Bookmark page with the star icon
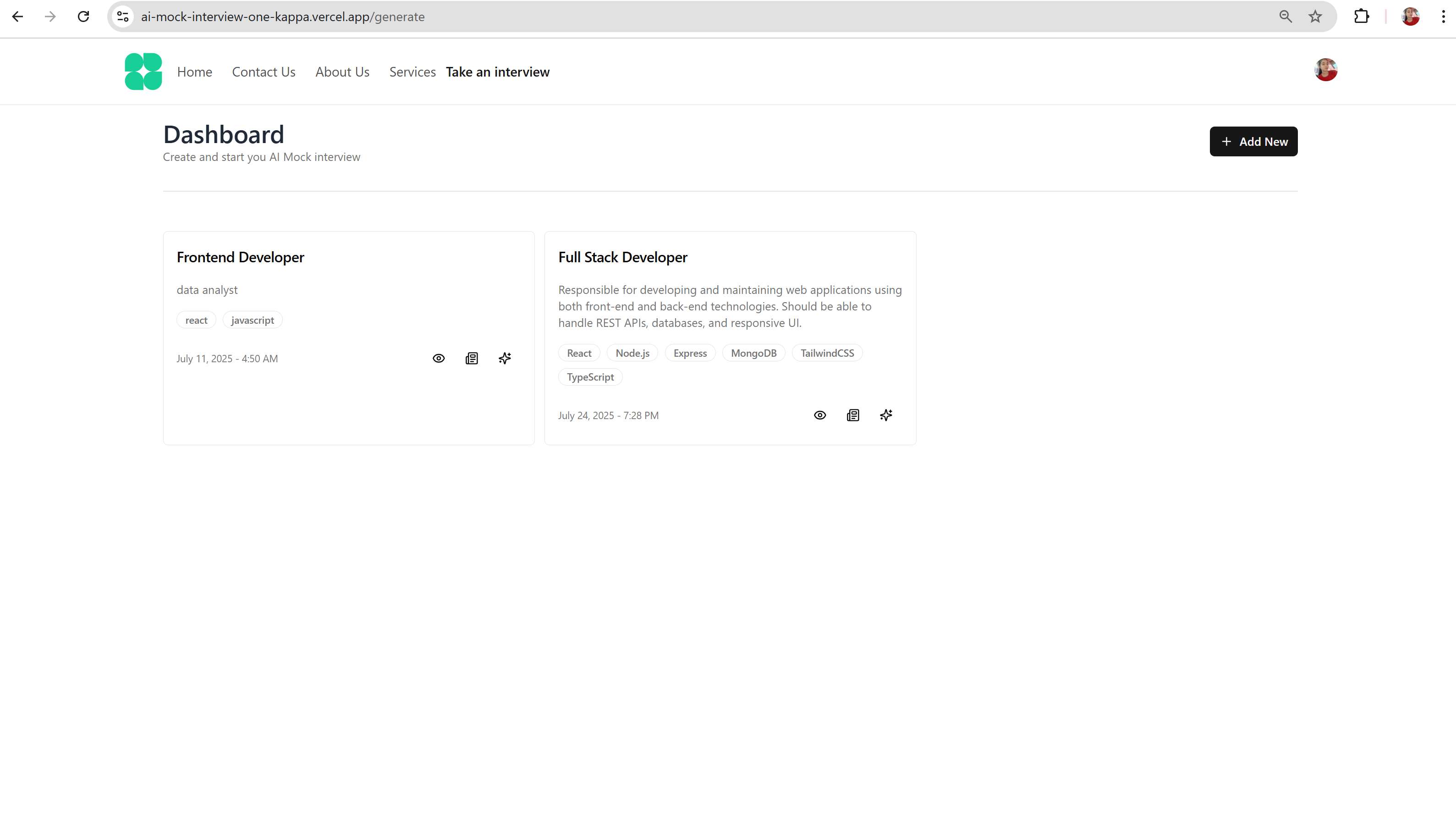1456x818 pixels. (1315, 17)
